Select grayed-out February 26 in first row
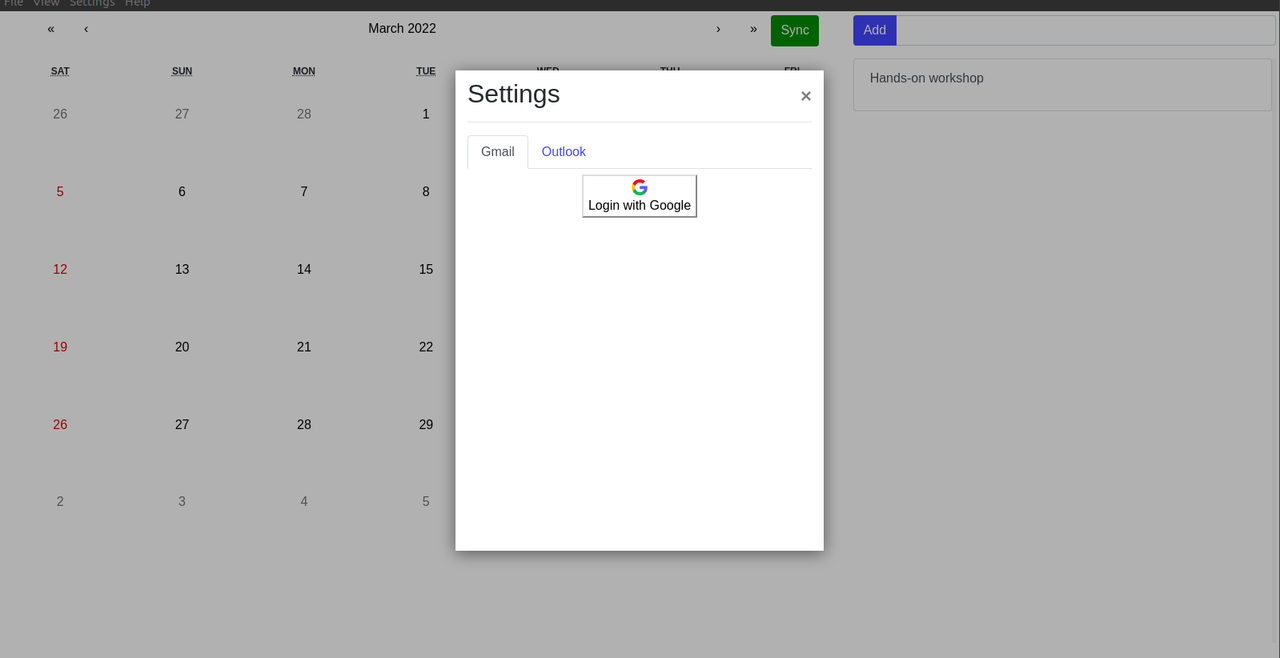This screenshot has height=658, width=1280. coord(60,114)
